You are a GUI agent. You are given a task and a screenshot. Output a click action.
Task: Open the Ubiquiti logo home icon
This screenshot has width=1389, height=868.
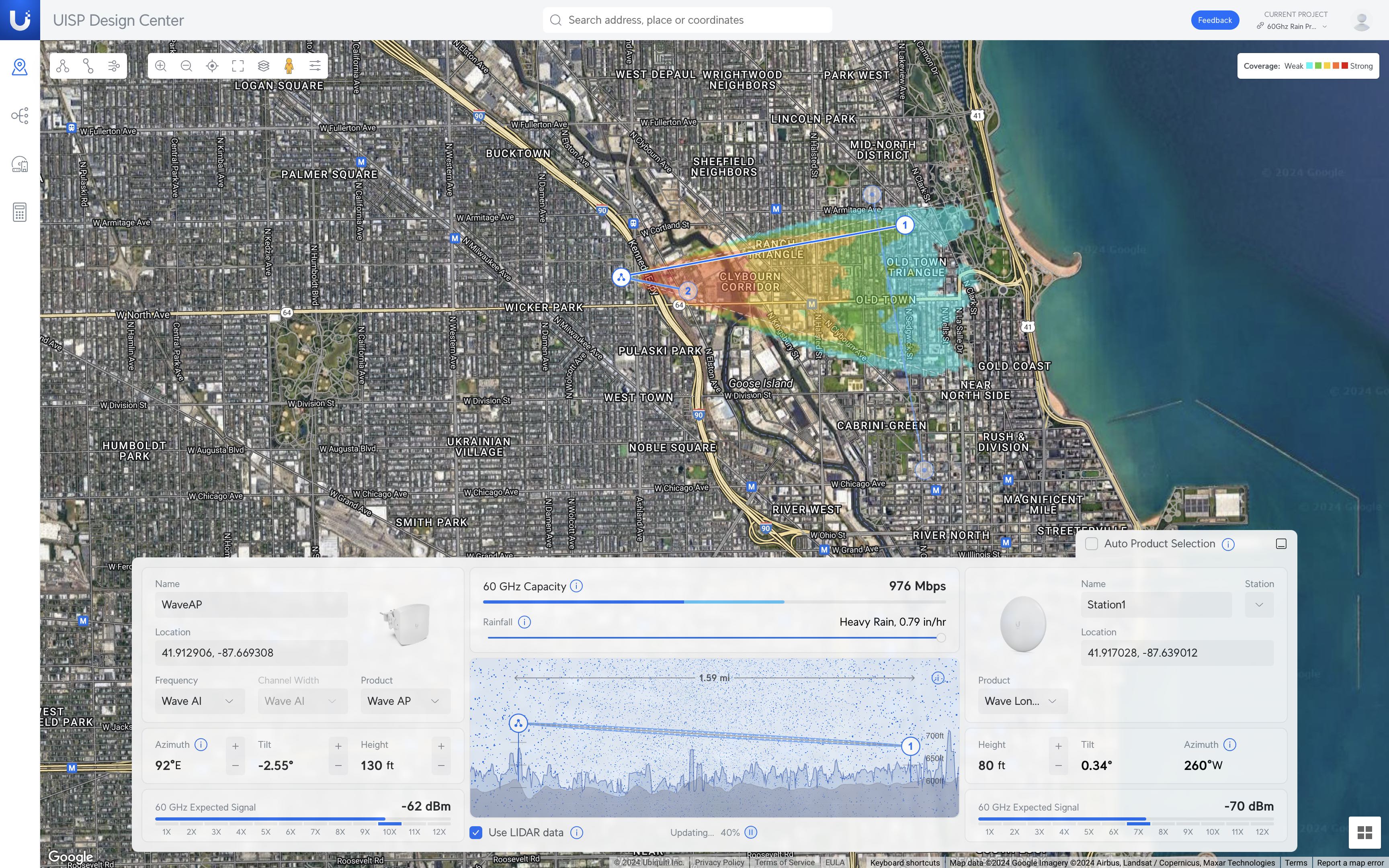click(x=20, y=20)
